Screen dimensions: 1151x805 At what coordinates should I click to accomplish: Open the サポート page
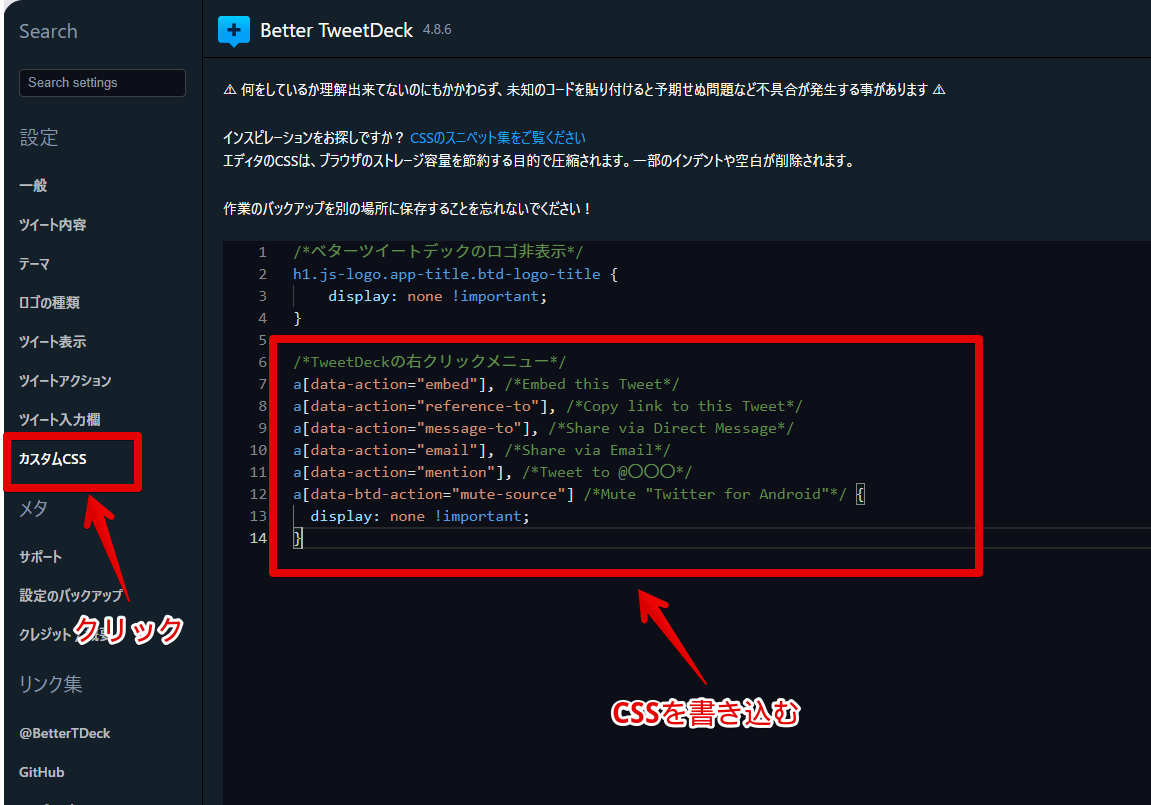40,556
